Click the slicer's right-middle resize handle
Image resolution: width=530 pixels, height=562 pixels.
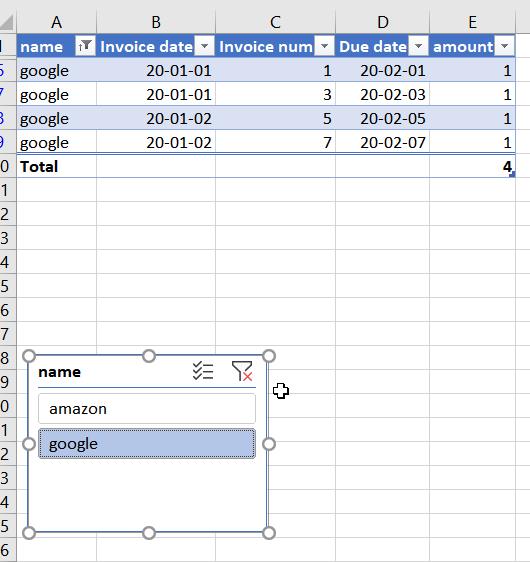[269, 444]
